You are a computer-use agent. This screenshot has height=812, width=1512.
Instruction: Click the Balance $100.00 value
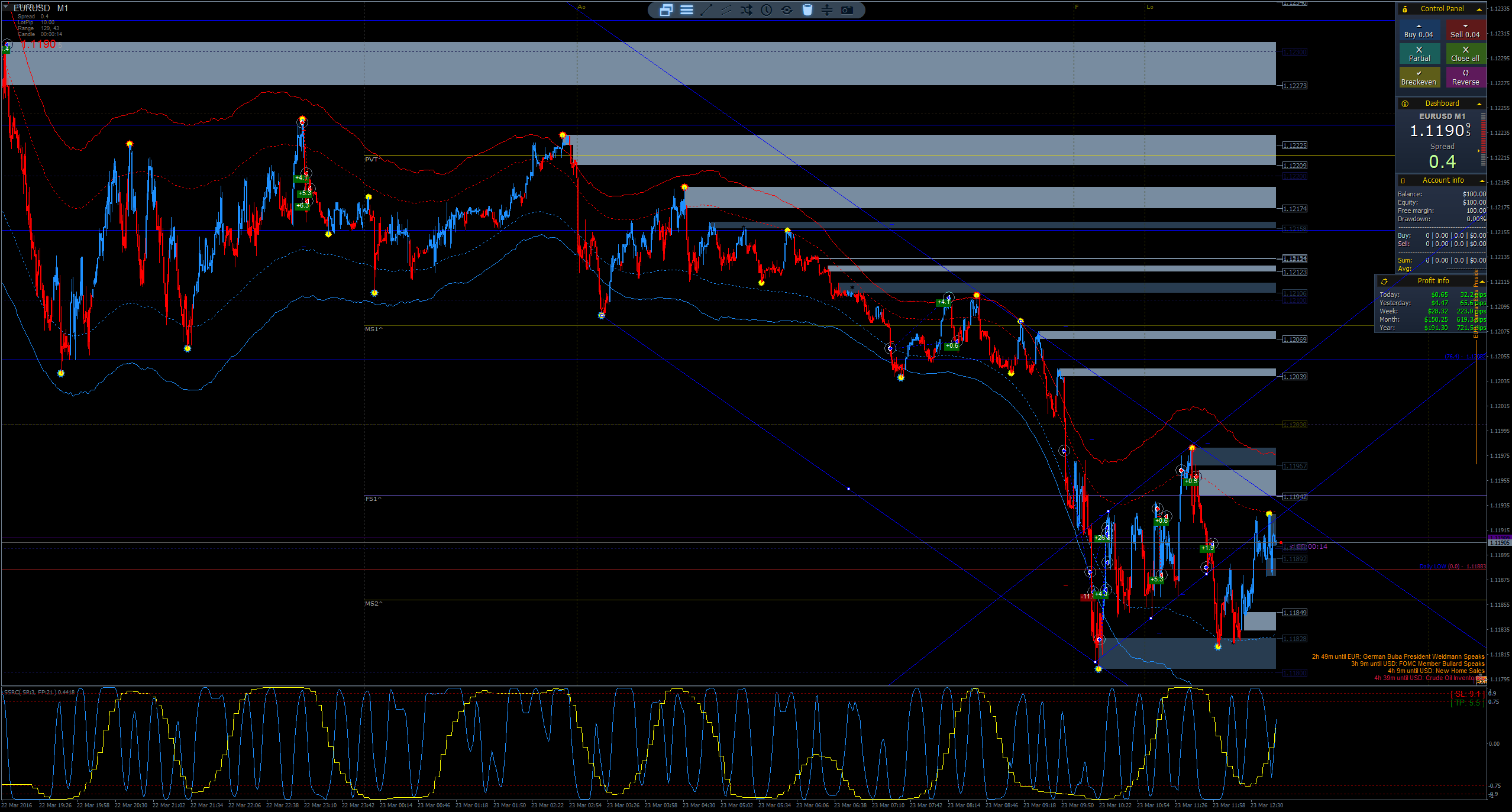pos(1474,194)
